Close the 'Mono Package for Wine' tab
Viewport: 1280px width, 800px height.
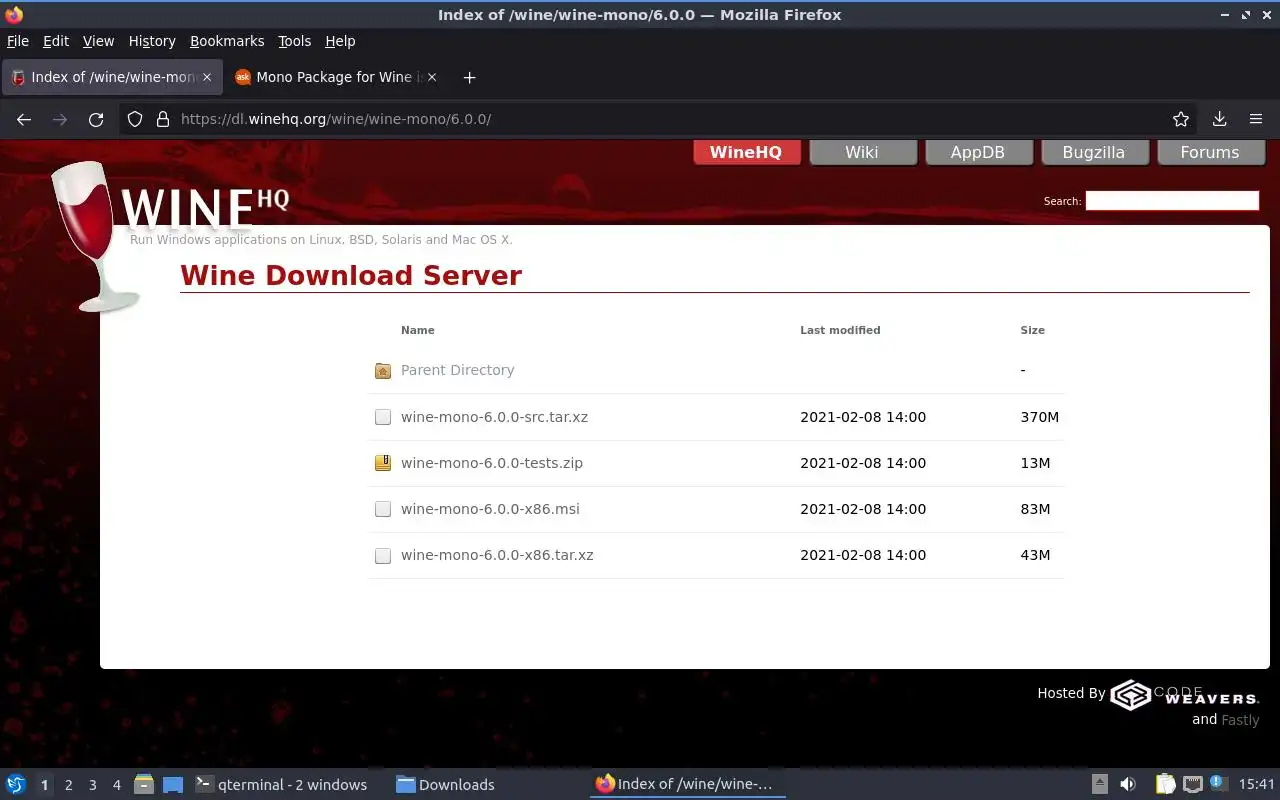[432, 77]
